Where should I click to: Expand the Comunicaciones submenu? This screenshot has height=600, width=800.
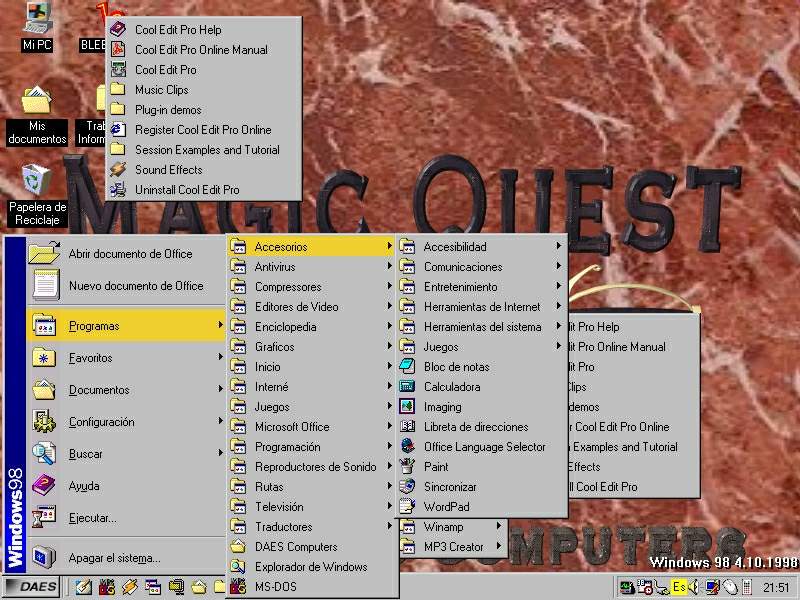[x=483, y=266]
